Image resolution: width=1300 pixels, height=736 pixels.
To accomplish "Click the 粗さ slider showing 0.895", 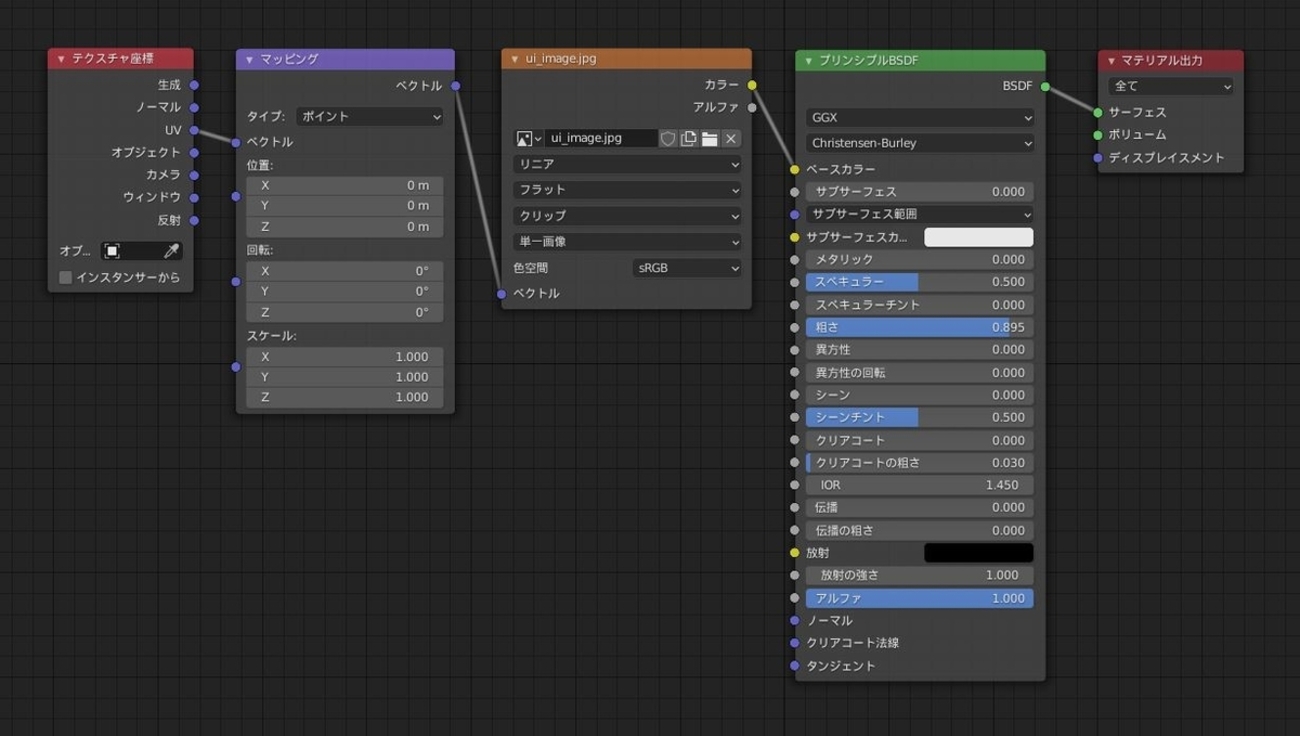I will coord(918,327).
